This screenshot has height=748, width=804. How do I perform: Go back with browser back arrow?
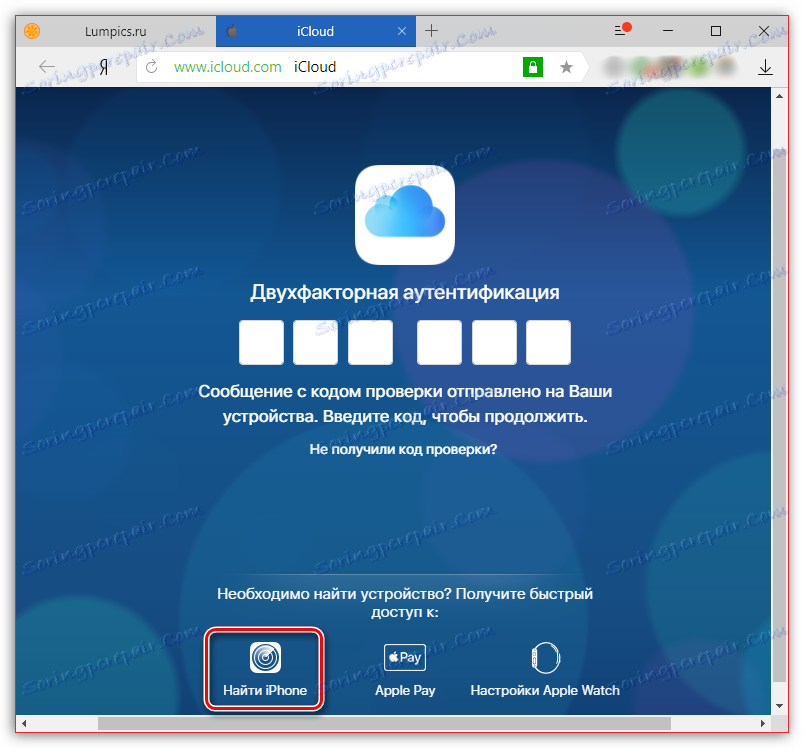[x=47, y=67]
